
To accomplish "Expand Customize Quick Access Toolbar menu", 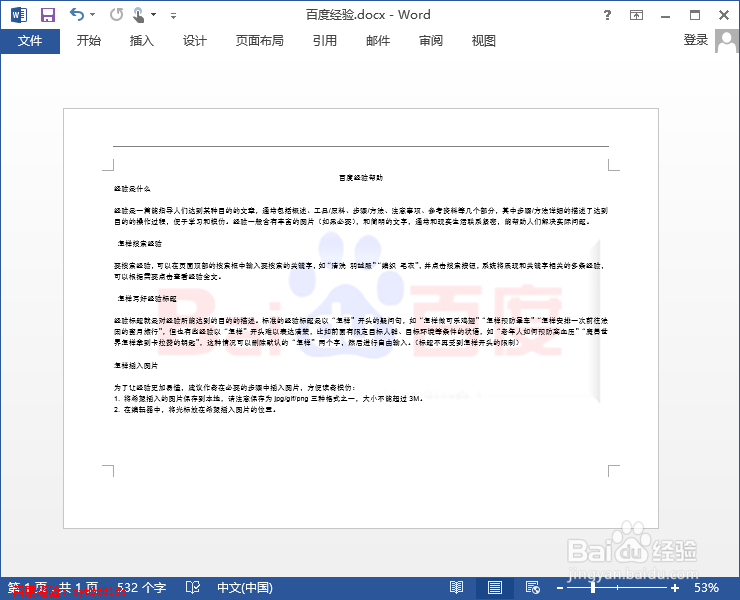I will click(x=173, y=16).
